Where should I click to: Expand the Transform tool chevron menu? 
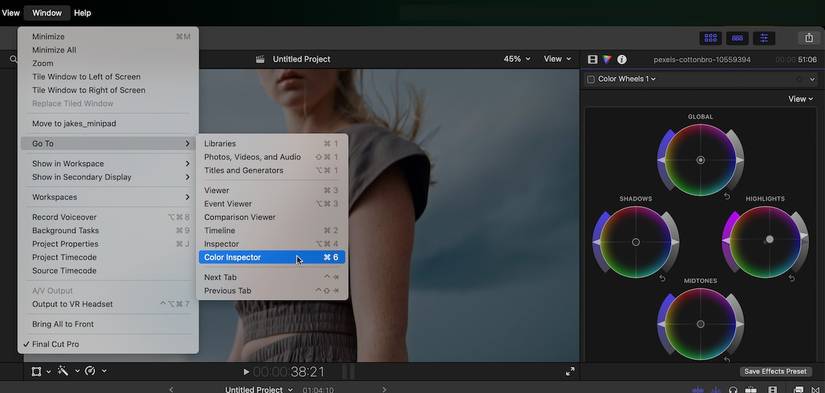48,371
